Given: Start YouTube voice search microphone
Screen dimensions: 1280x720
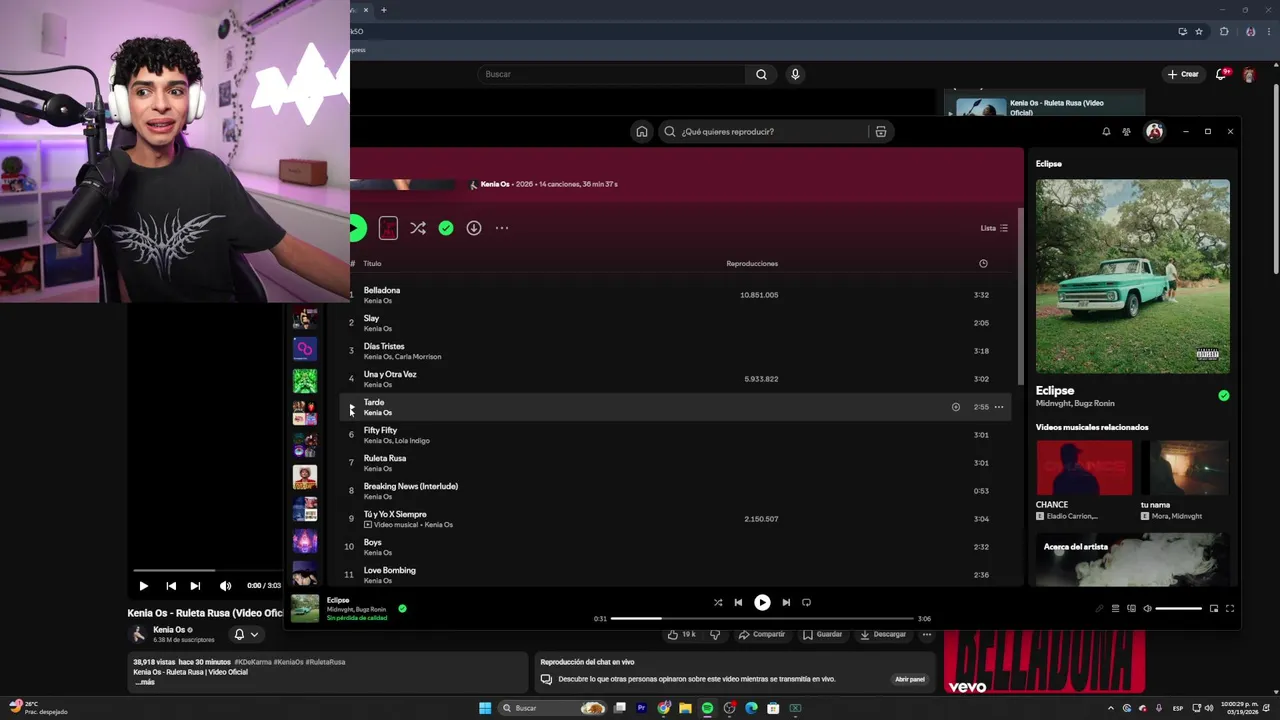Looking at the screenshot, I should pyautogui.click(x=795, y=74).
